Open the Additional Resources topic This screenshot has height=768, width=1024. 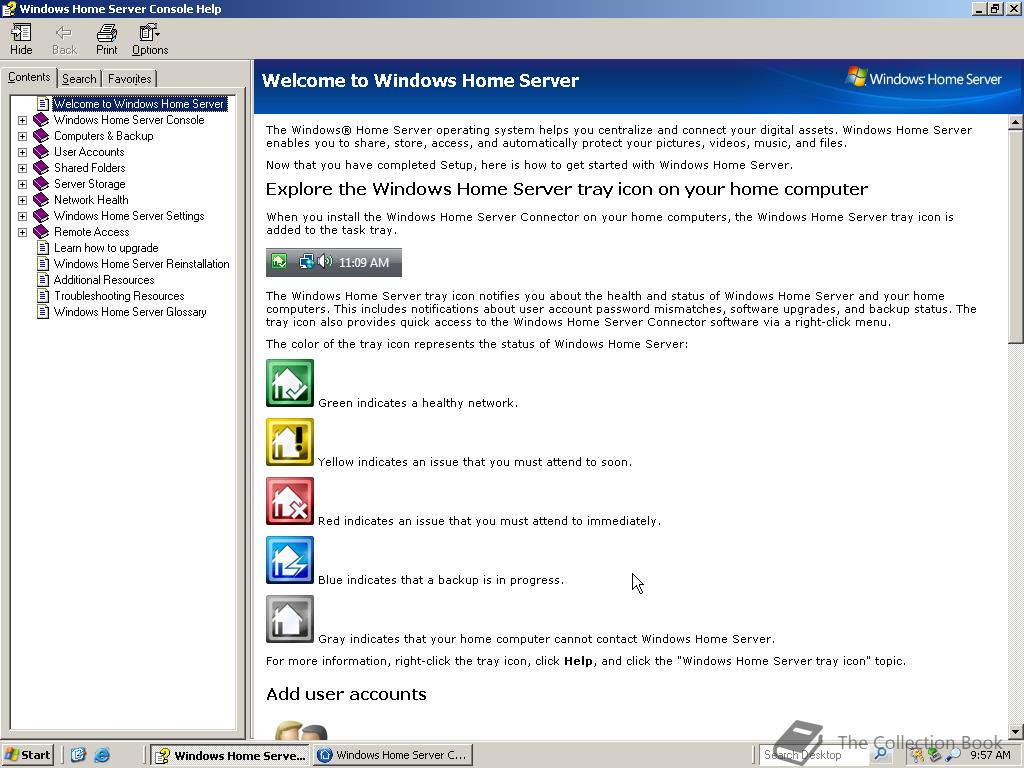point(104,280)
